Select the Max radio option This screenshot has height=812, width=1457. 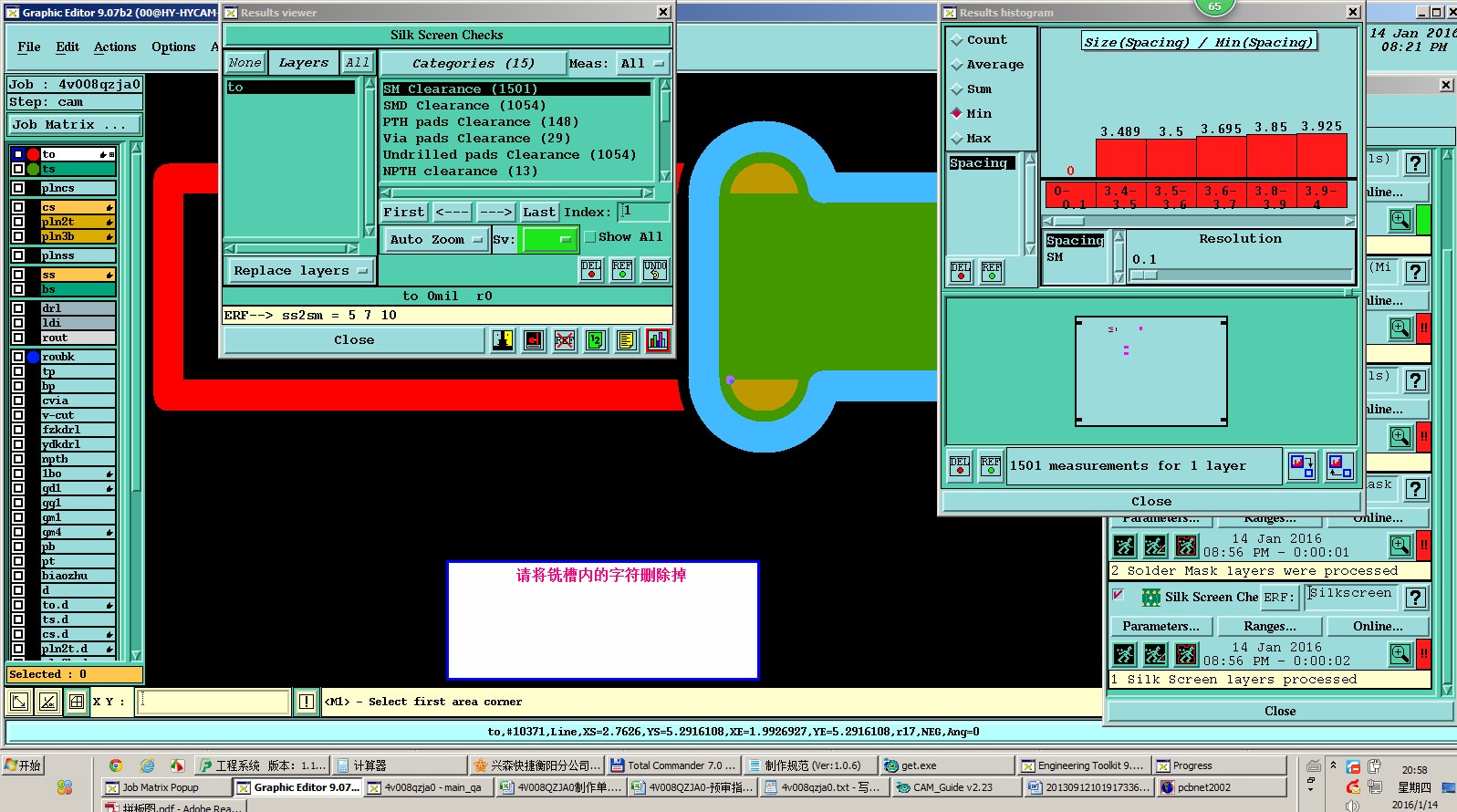957,139
